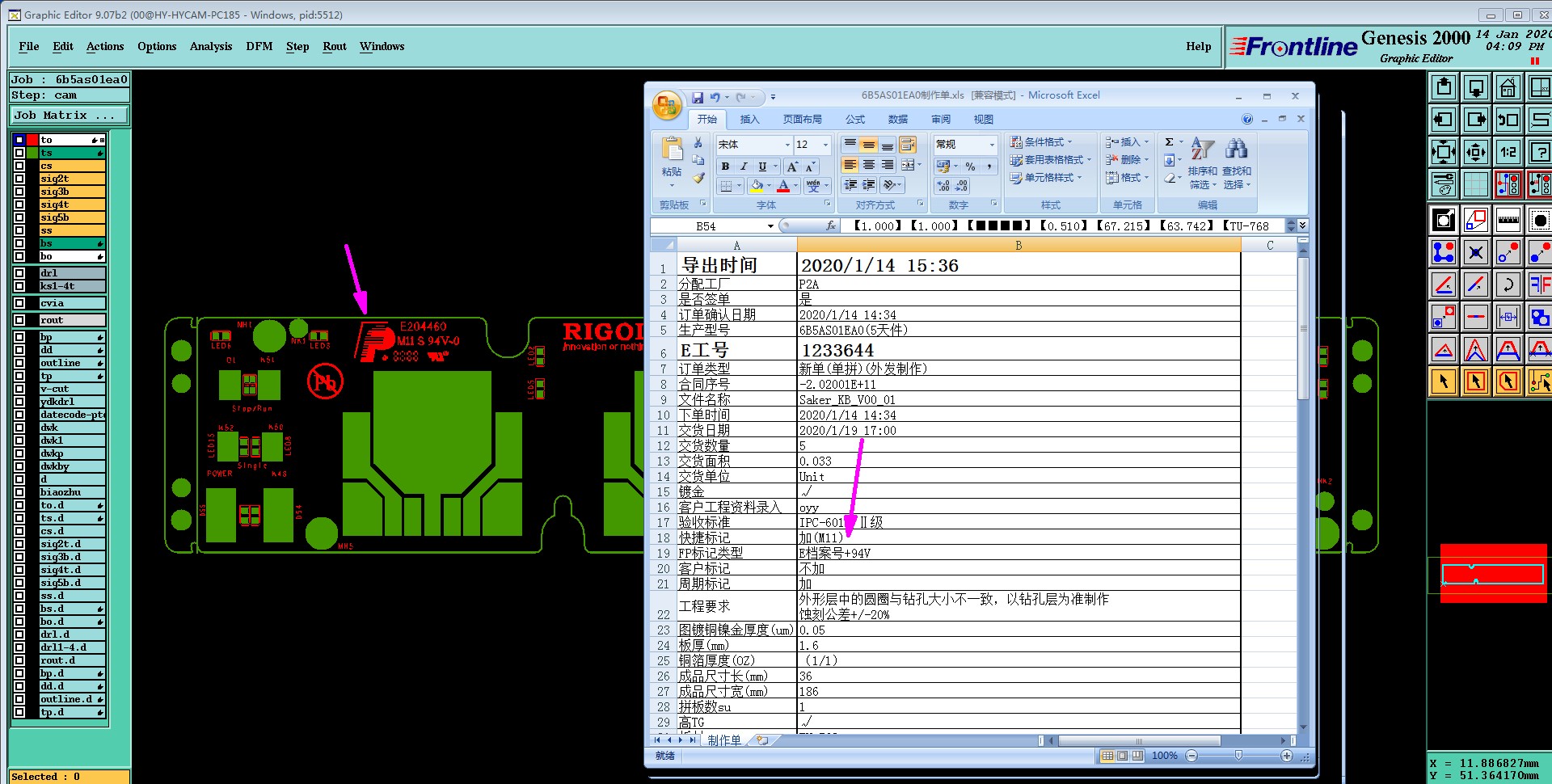Click the 粘贴 paste button in Excel
This screenshot has height=784, width=1552.
(x=672, y=161)
